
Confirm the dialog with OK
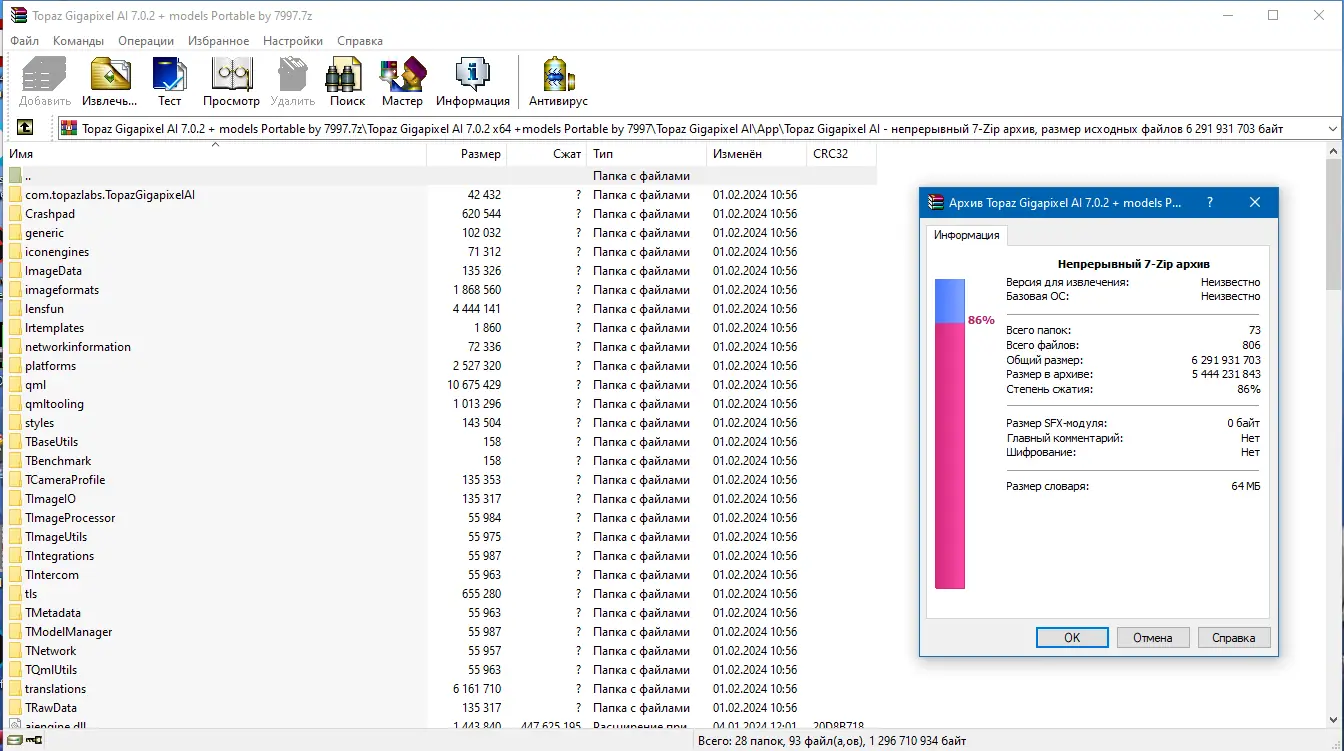pos(1072,637)
